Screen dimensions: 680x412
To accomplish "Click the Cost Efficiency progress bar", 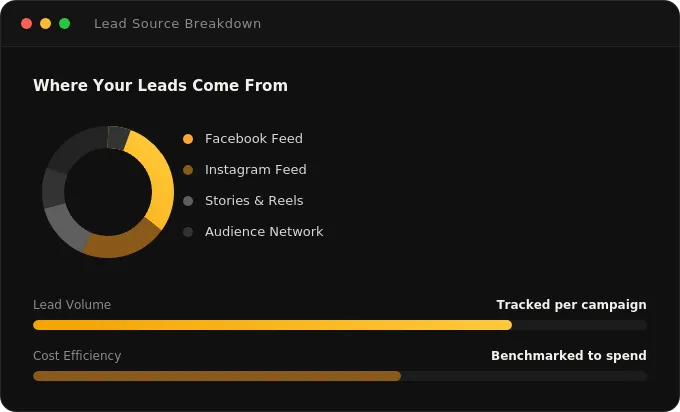I will [340, 376].
